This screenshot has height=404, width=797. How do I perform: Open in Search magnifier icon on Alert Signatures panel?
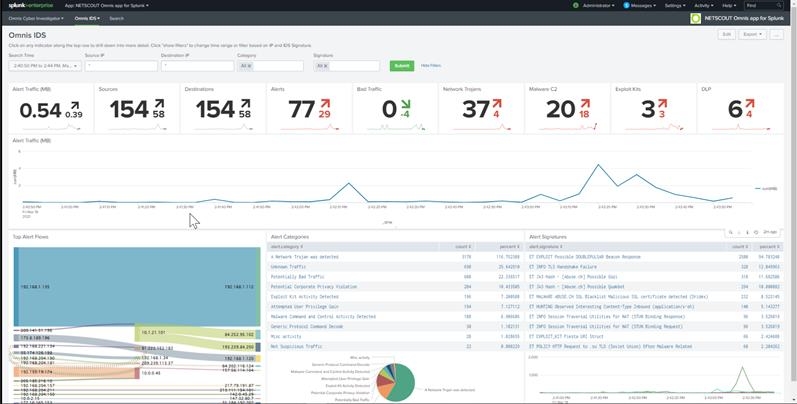click(731, 231)
